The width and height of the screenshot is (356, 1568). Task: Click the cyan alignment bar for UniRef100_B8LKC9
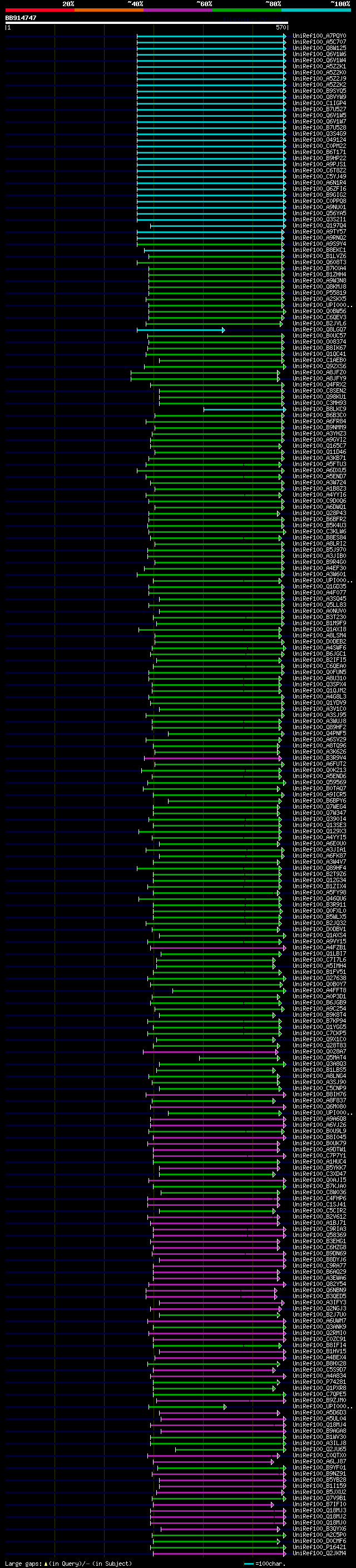click(245, 409)
